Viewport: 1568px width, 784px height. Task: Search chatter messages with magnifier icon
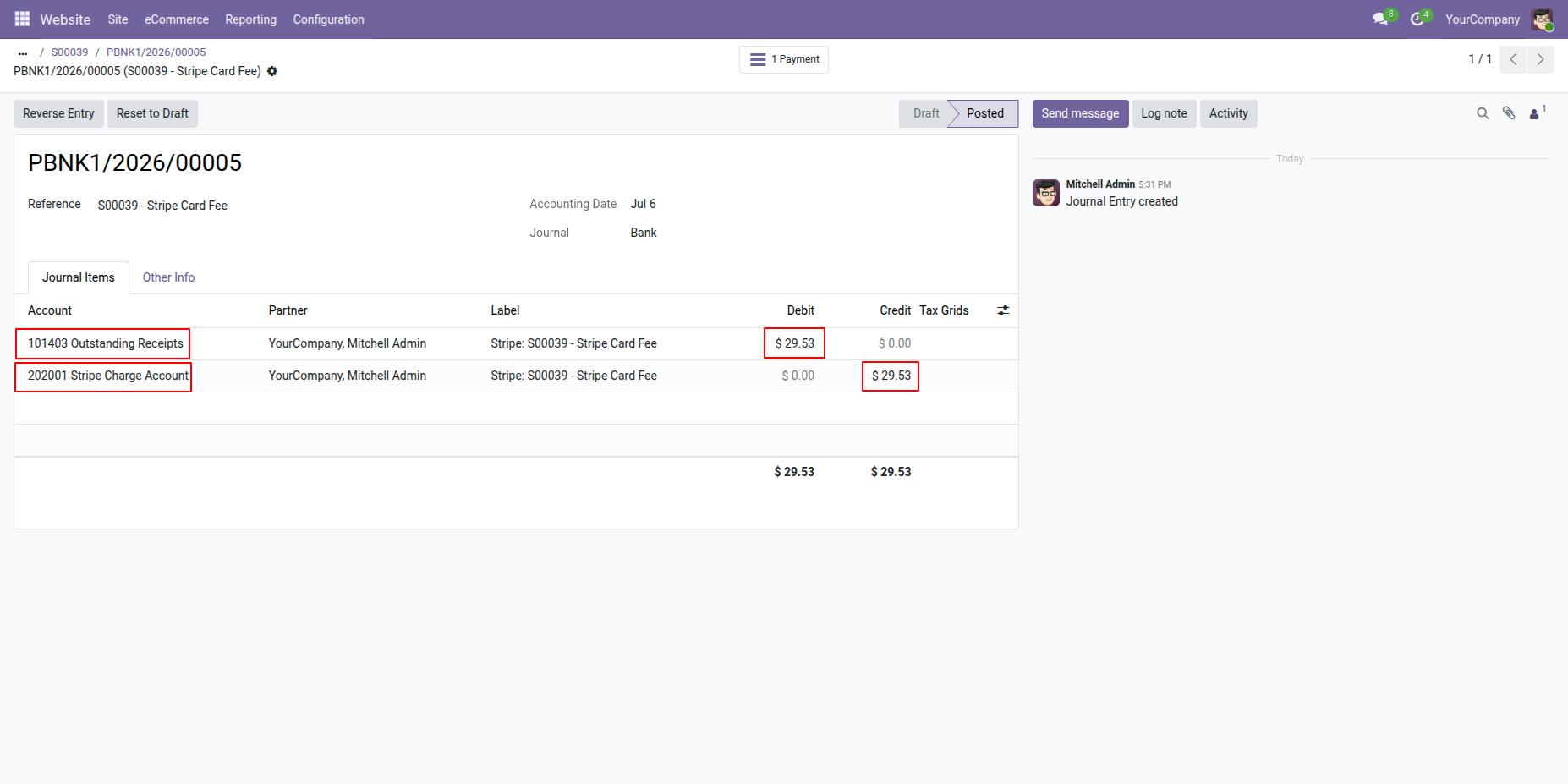pos(1483,113)
